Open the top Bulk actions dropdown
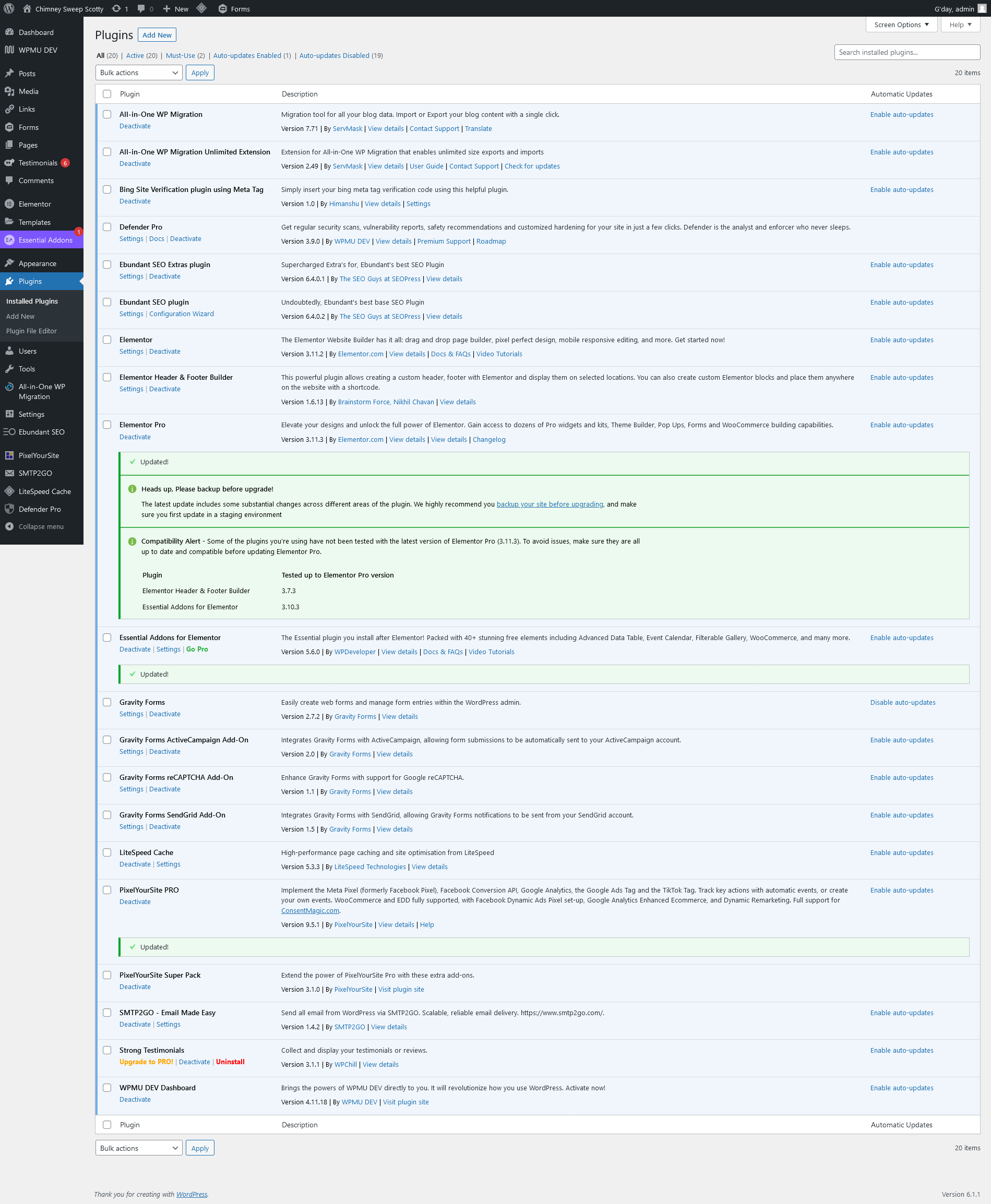Image resolution: width=991 pixels, height=1204 pixels. tap(139, 73)
